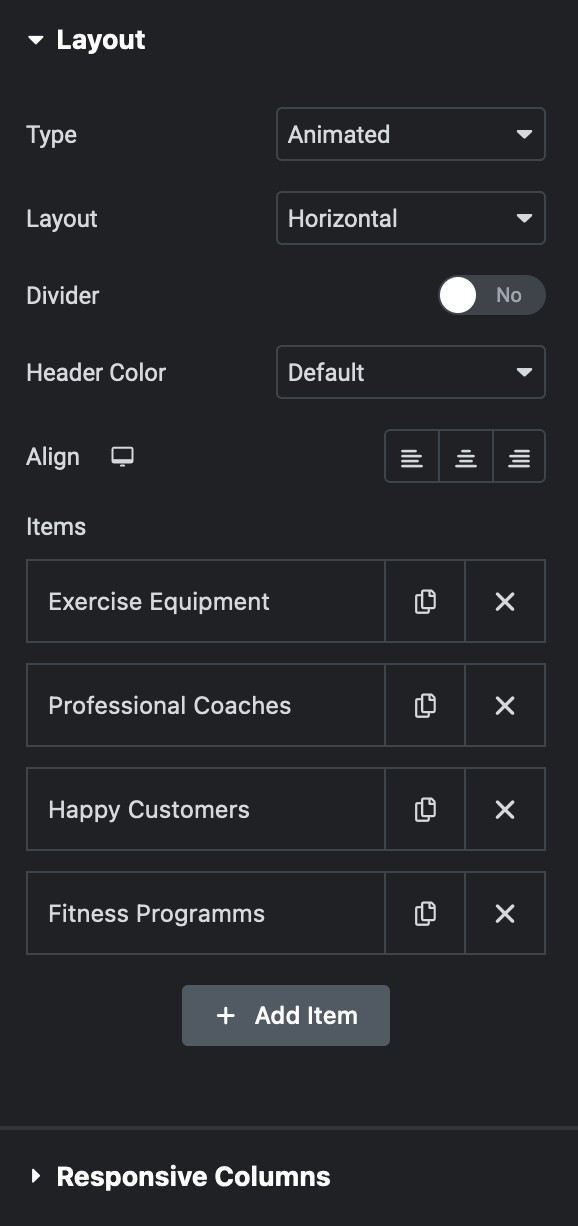Screen dimensions: 578x1226
Task: Open the Happy Customers item
Action: (206, 809)
